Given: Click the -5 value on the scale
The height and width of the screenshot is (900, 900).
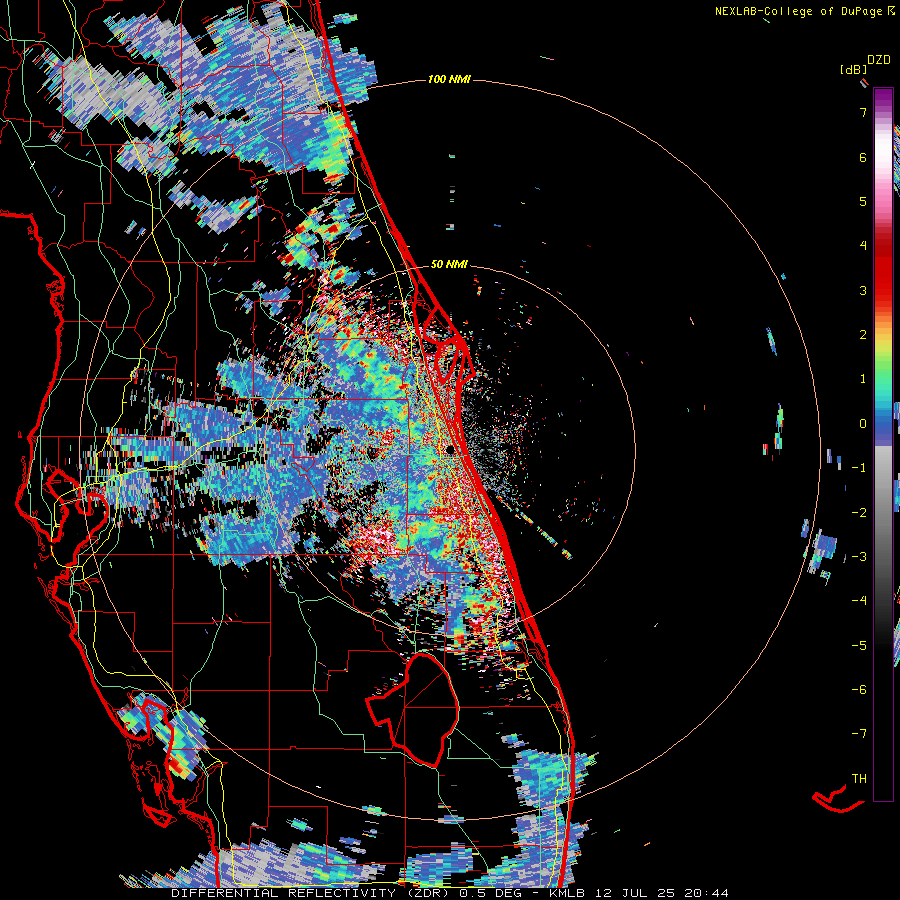Looking at the screenshot, I should [859, 646].
